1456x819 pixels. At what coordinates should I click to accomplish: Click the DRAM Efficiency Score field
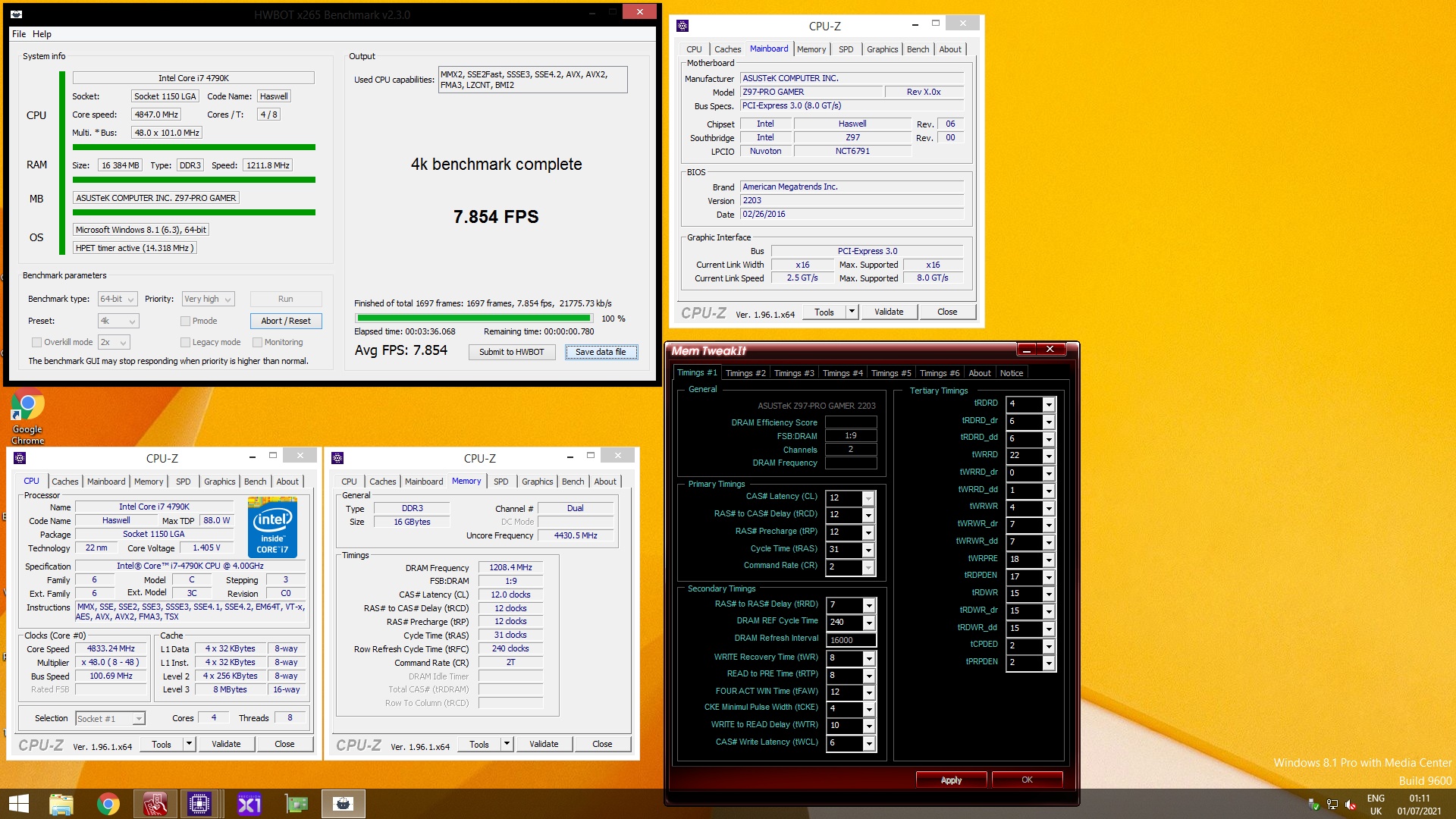pos(851,422)
